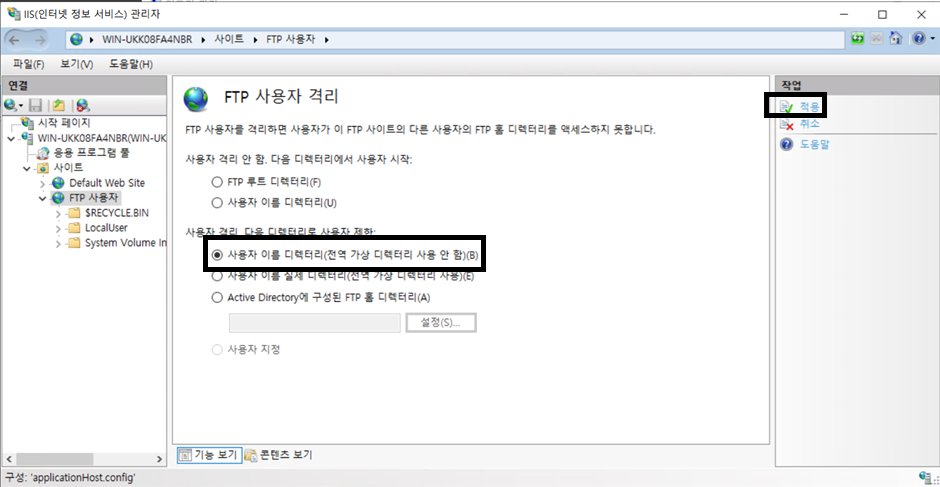Viewport: 940px width, 487px height.
Task: Select the 'FTP 루트 디렉터리(F)' radio button
Action: pyautogui.click(x=217, y=183)
